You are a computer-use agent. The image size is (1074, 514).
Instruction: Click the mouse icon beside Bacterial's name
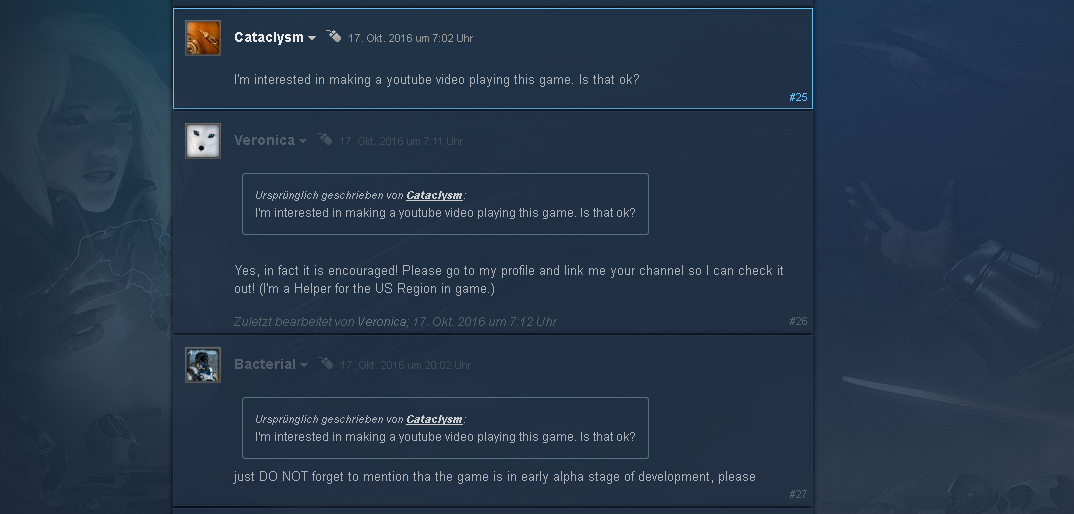[325, 363]
